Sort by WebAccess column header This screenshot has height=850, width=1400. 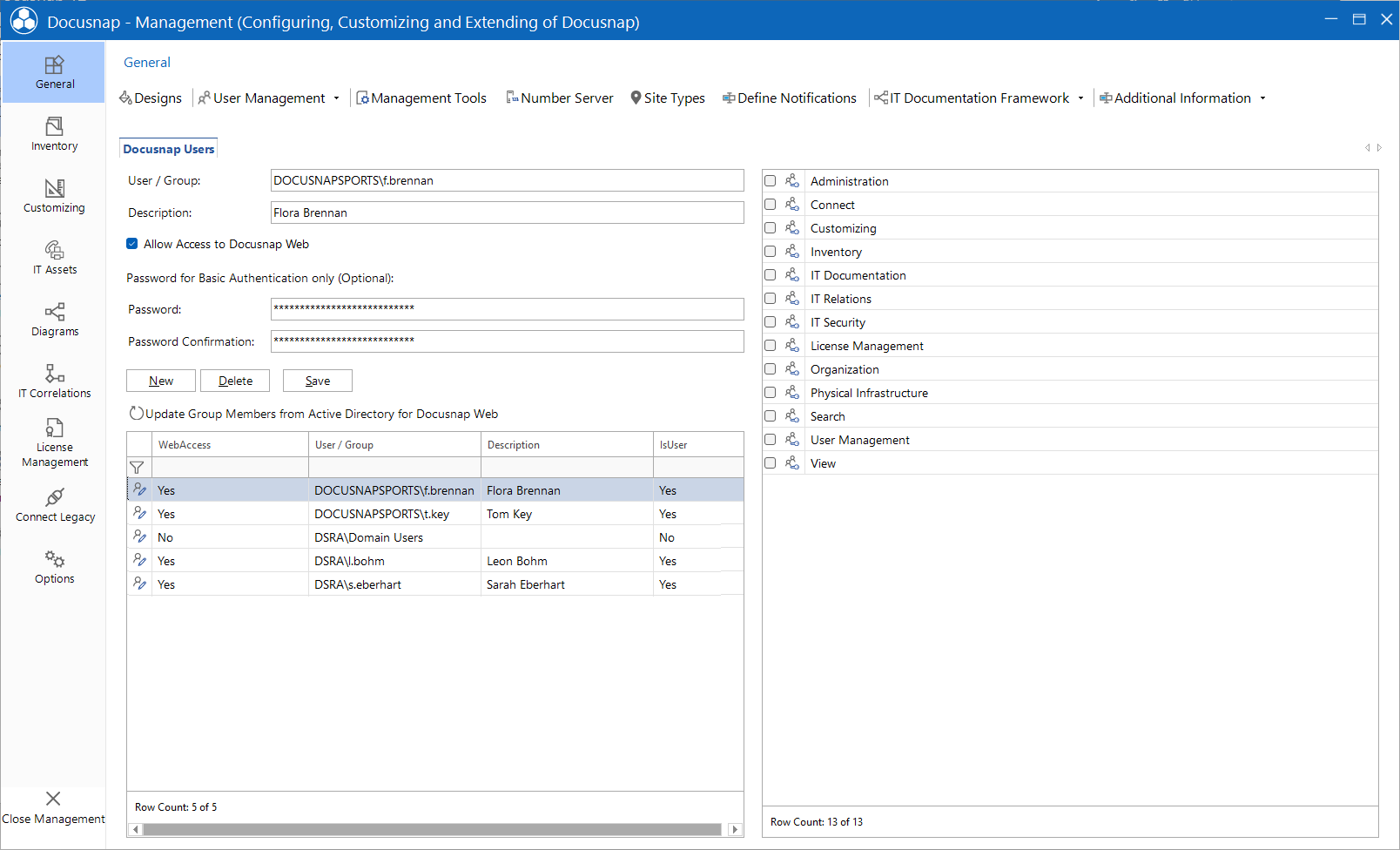click(x=230, y=445)
